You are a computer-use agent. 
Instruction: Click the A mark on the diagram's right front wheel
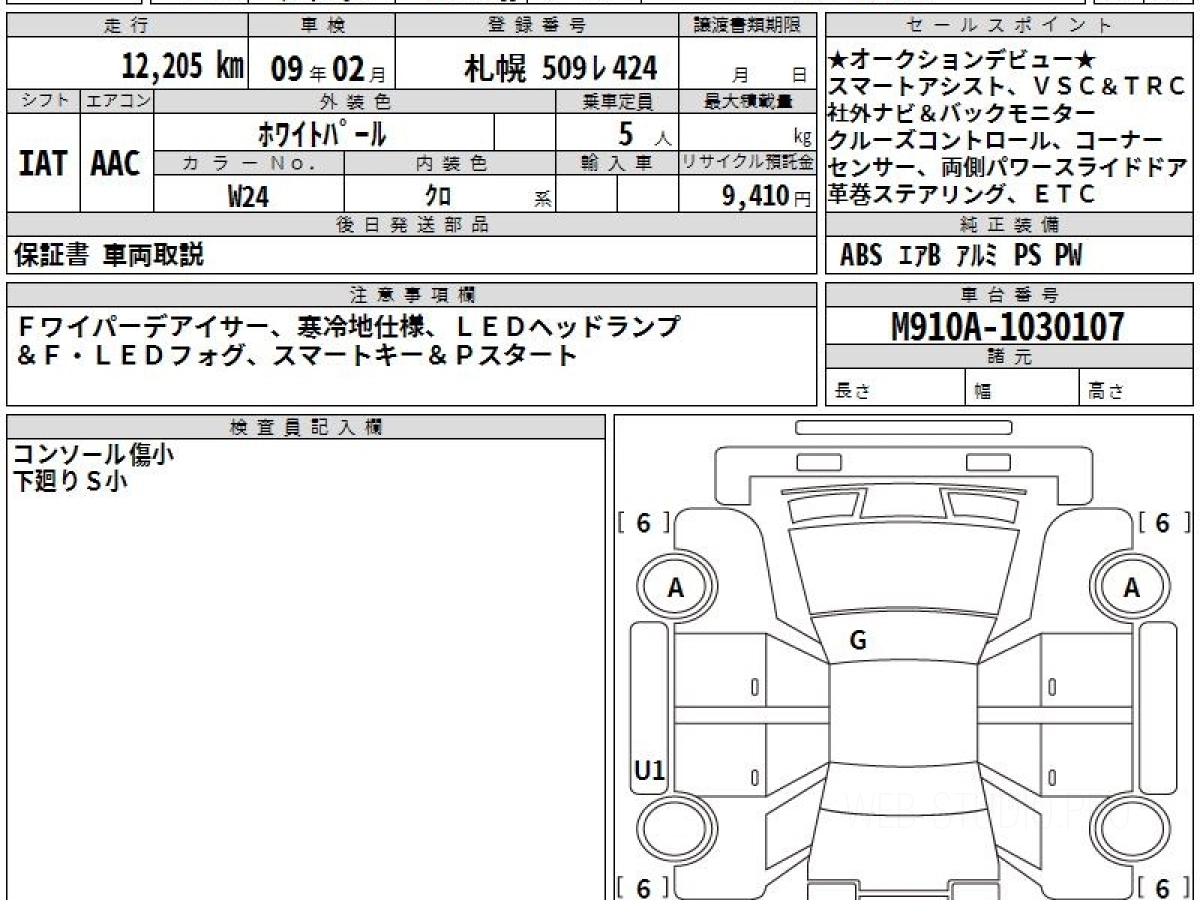1131,589
